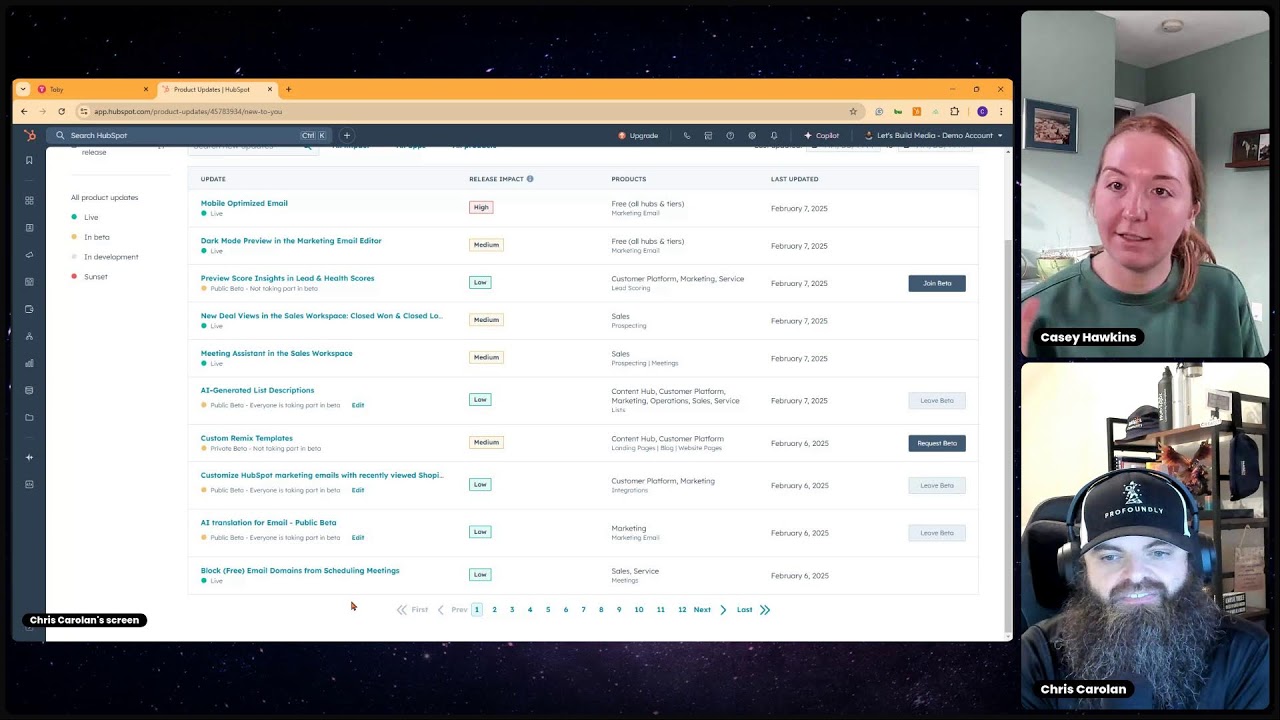
Task: Expand the Chrome tab search chevron
Action: pos(23,89)
